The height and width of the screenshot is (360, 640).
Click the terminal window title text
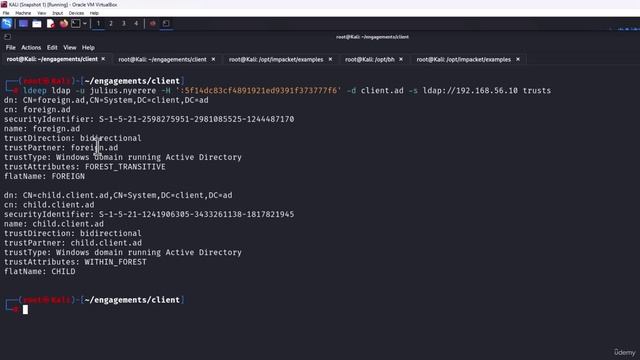[x=372, y=37]
